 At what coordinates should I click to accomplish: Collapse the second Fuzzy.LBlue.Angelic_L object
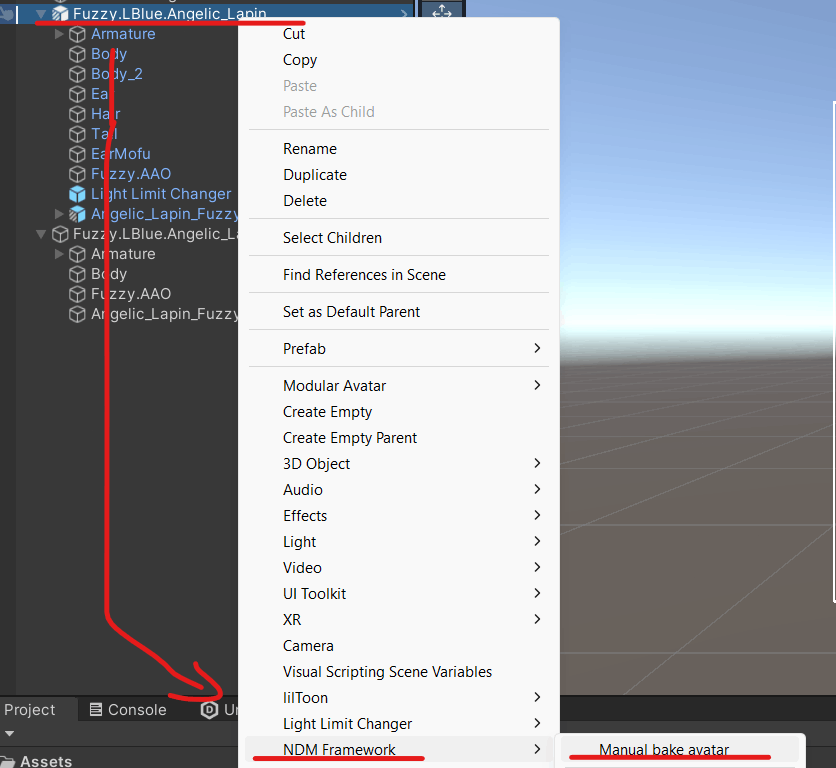pos(41,234)
